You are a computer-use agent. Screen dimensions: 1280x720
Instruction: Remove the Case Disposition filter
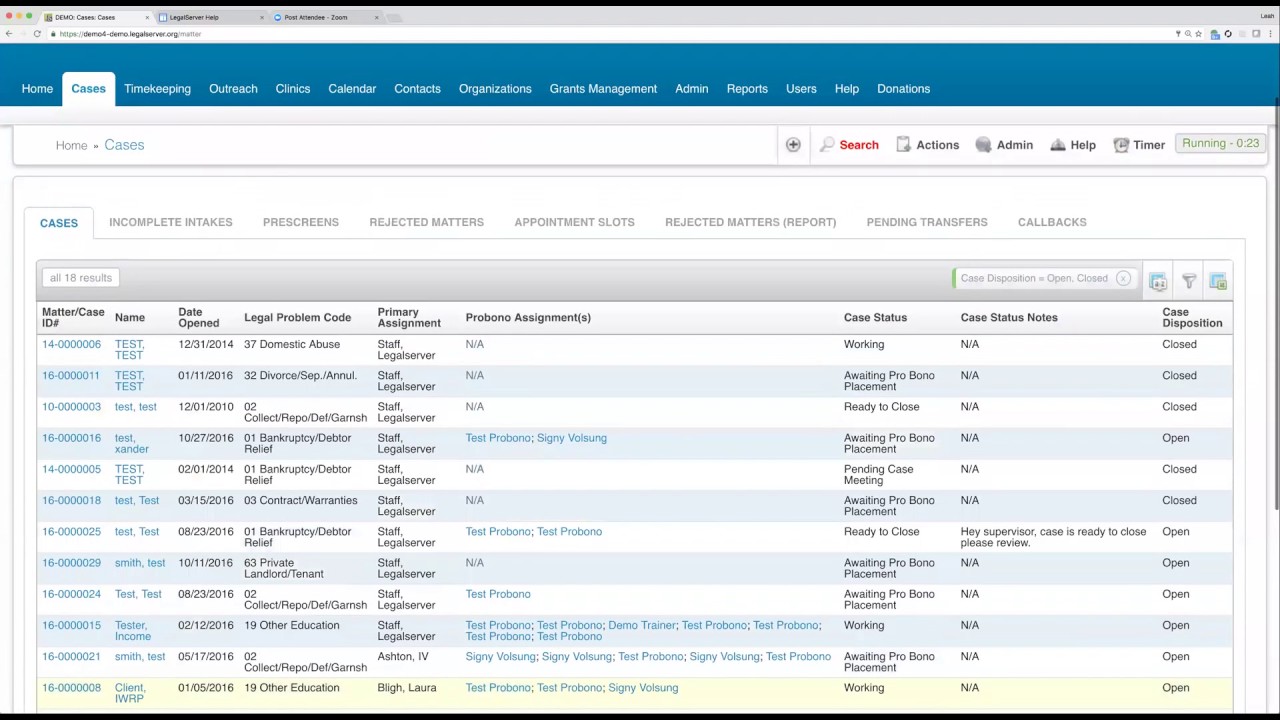(1123, 279)
